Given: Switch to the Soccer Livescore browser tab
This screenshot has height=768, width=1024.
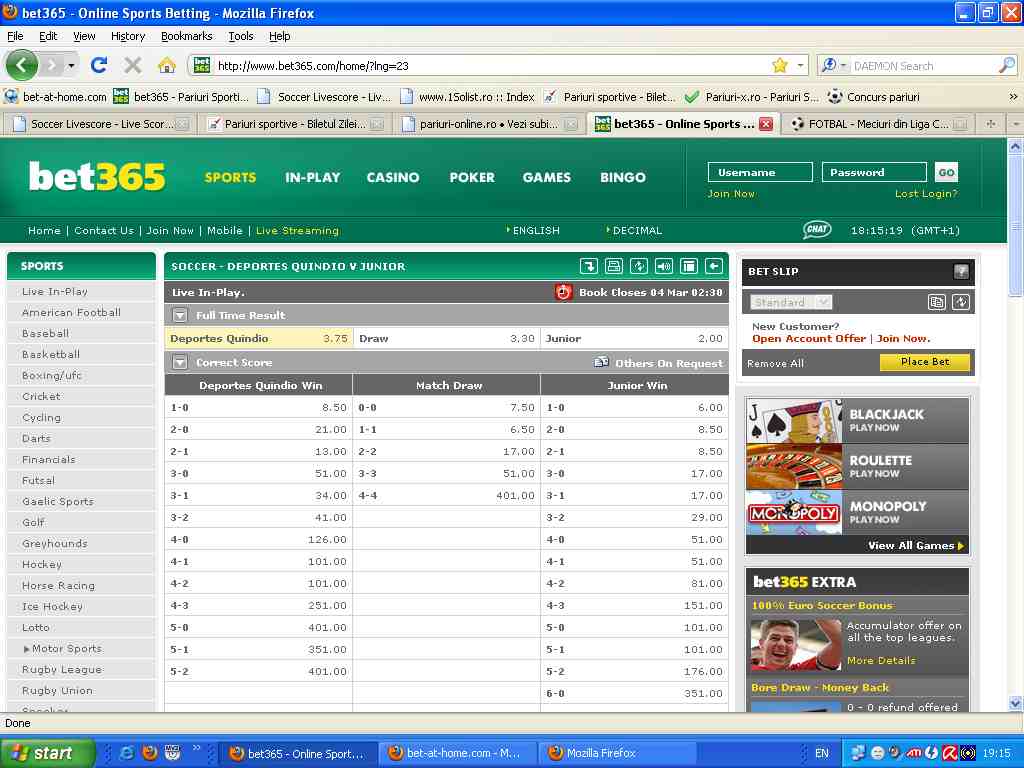Looking at the screenshot, I should coord(100,123).
